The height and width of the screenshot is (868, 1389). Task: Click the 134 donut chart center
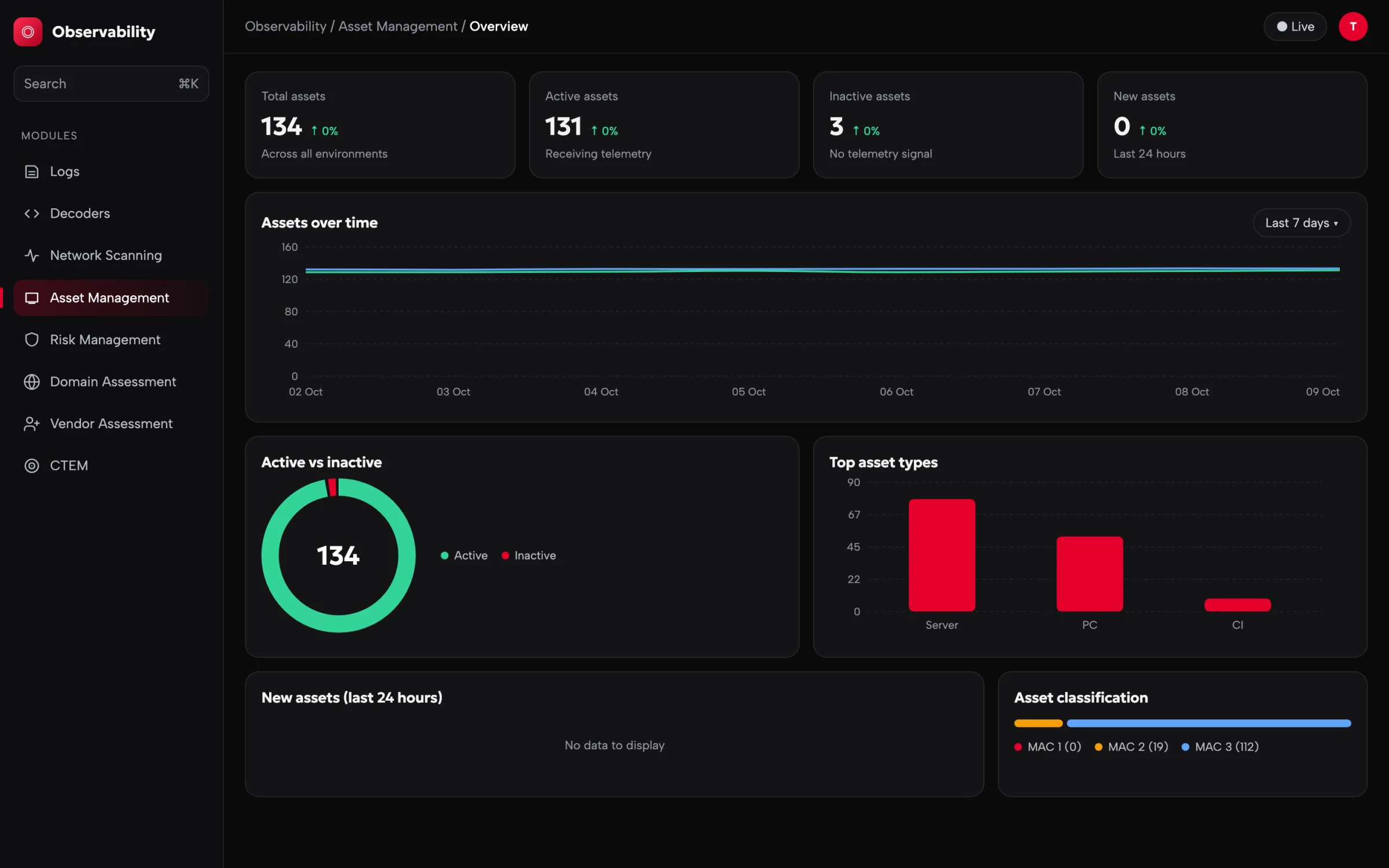point(338,556)
